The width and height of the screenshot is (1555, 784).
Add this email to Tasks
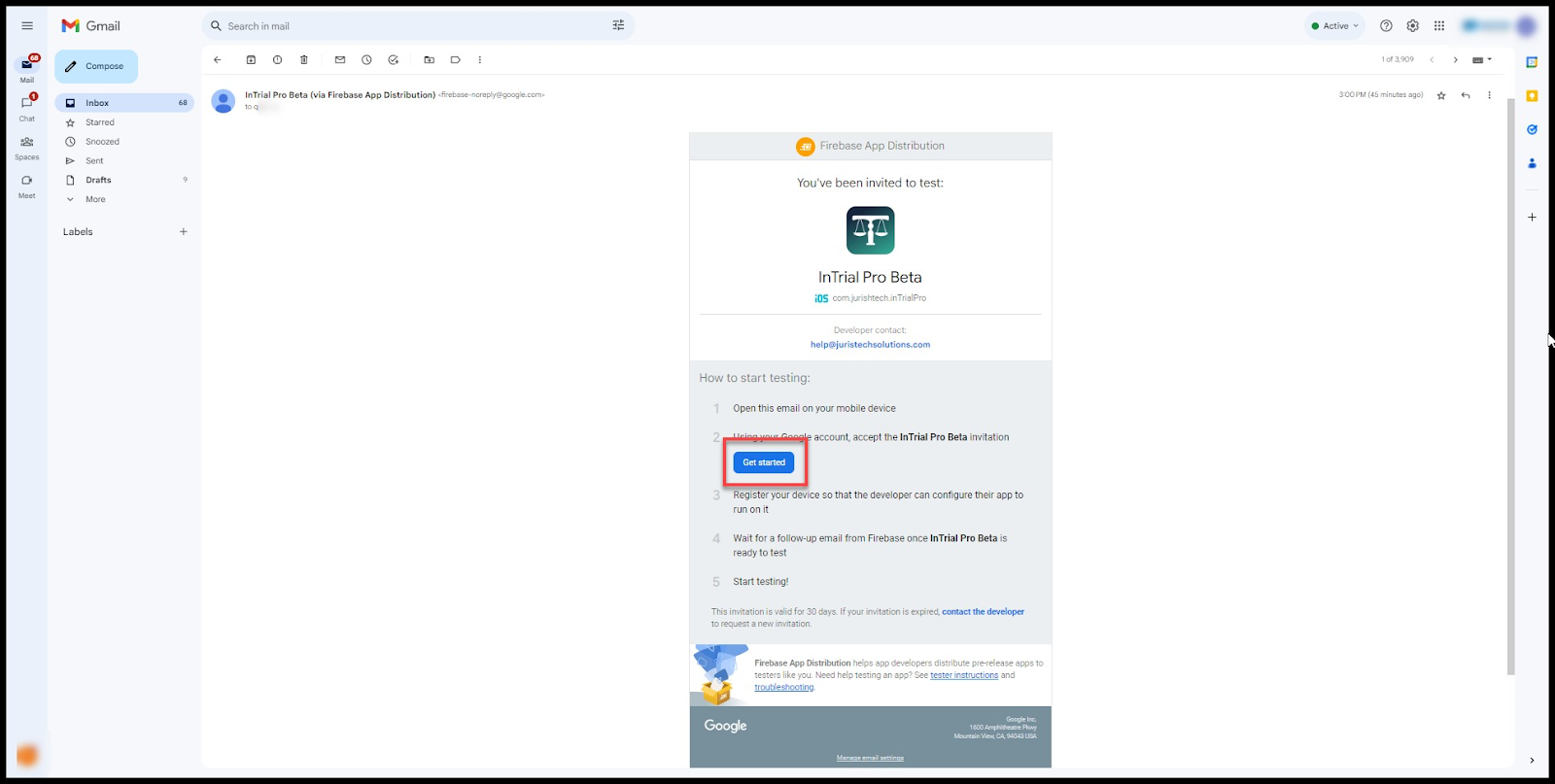pos(394,60)
